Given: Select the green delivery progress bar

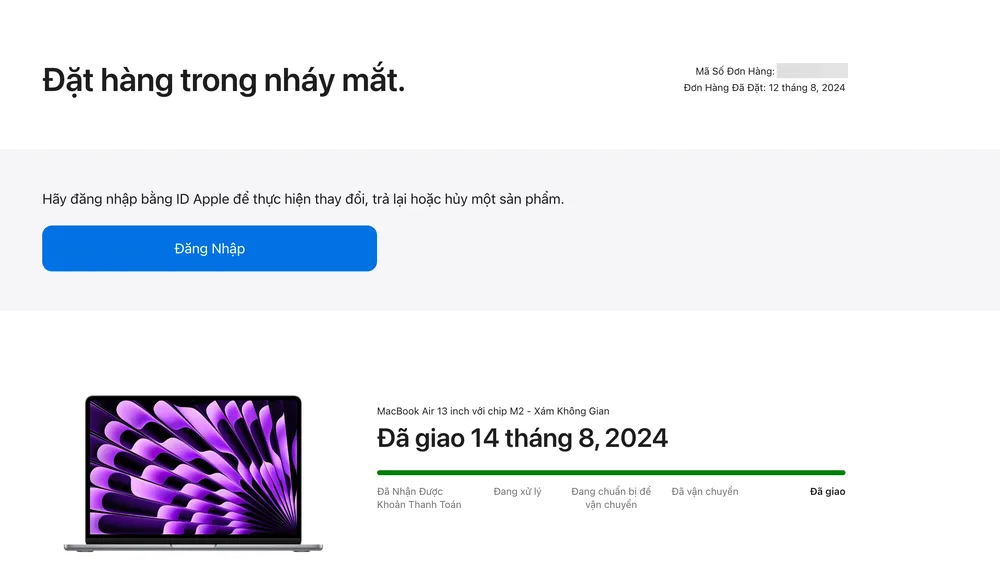Looking at the screenshot, I should [610, 470].
